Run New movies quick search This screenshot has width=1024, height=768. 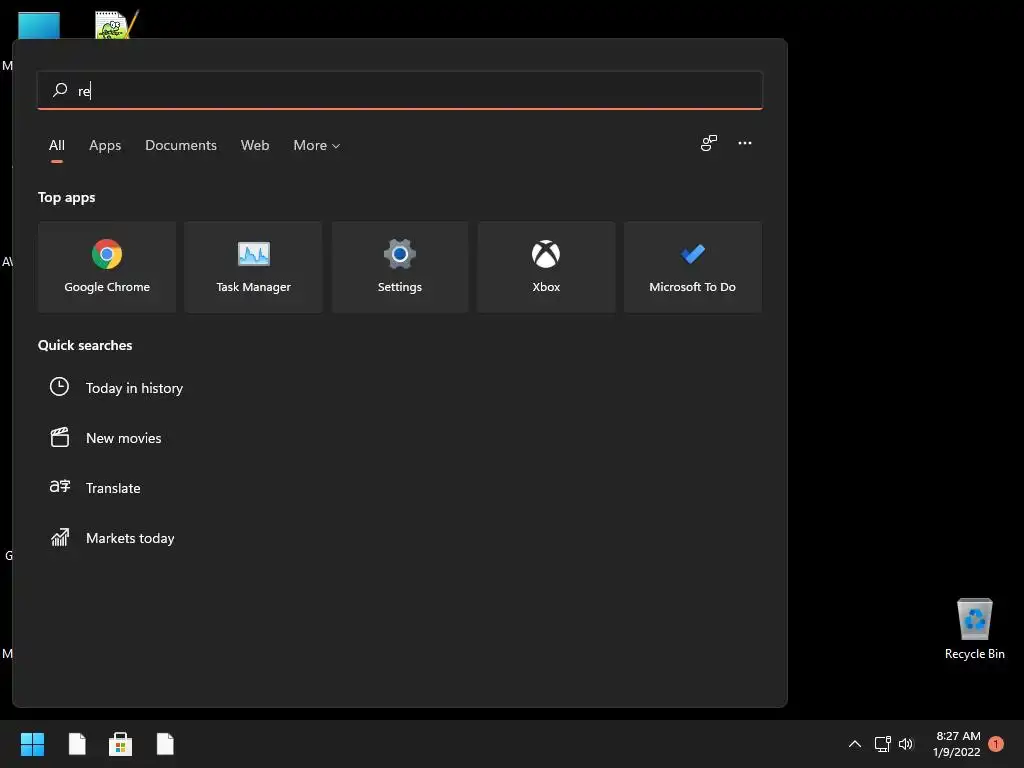coord(123,438)
